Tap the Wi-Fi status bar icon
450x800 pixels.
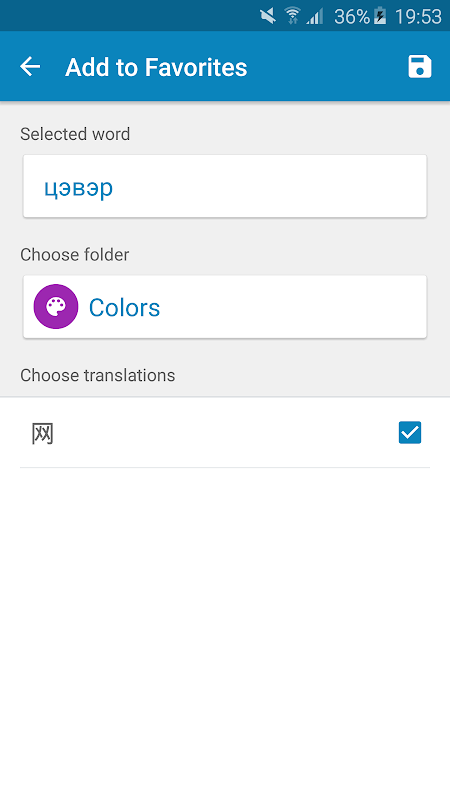[x=292, y=16]
